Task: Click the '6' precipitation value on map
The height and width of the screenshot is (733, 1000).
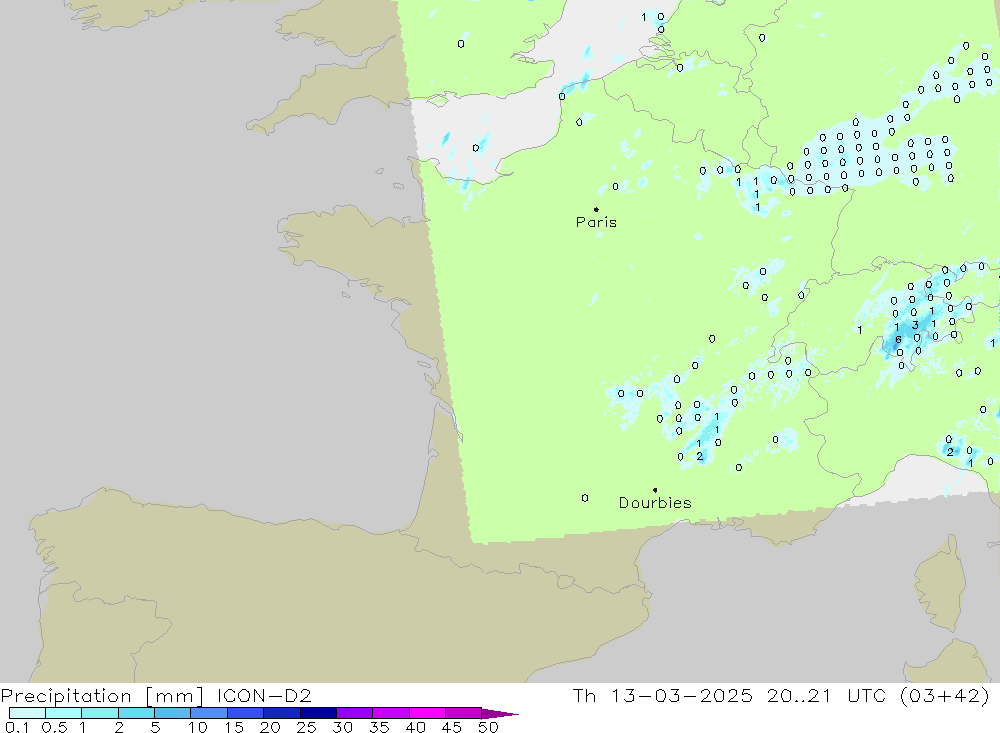Action: [x=898, y=339]
